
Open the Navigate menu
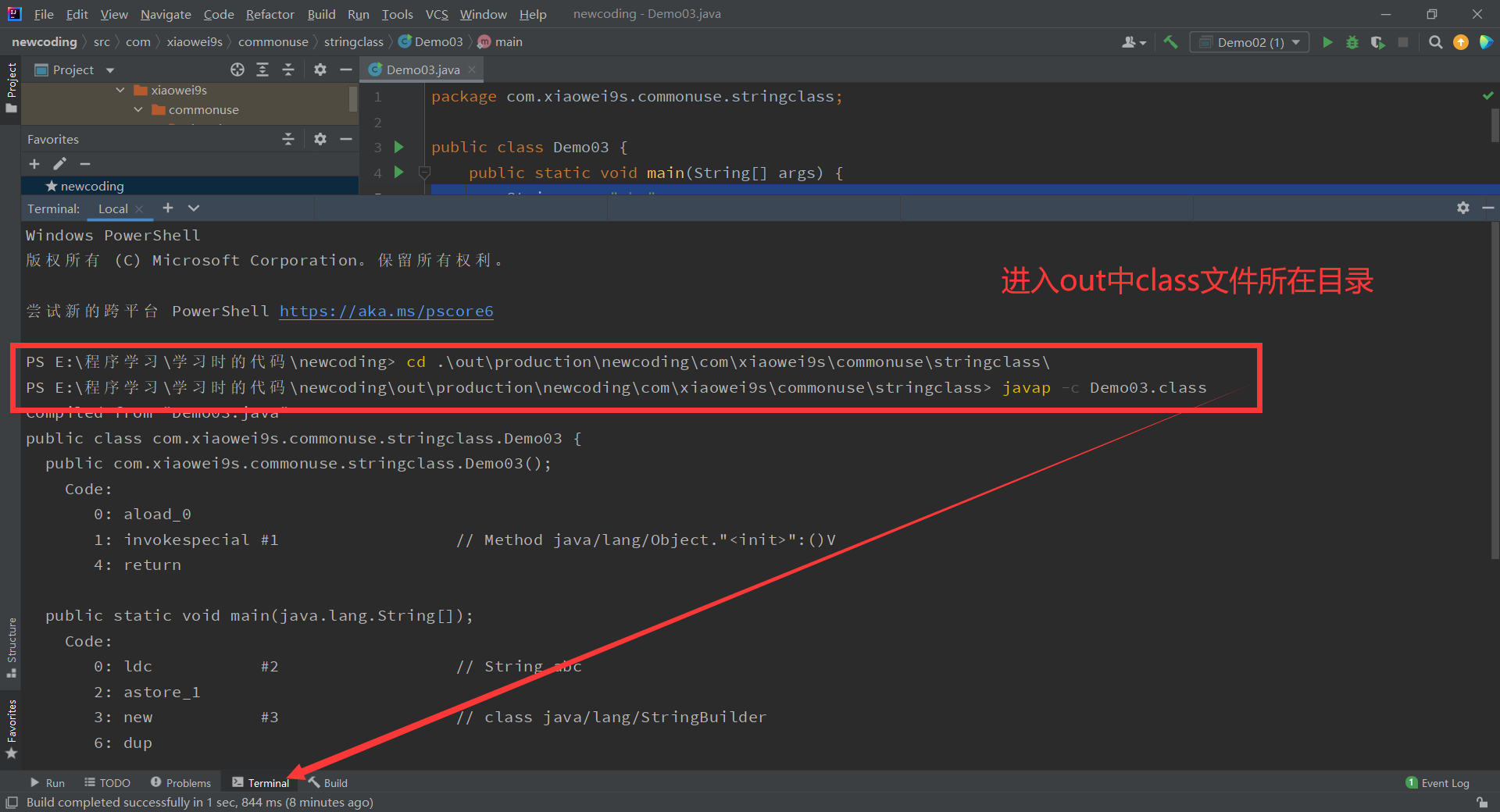(x=166, y=14)
